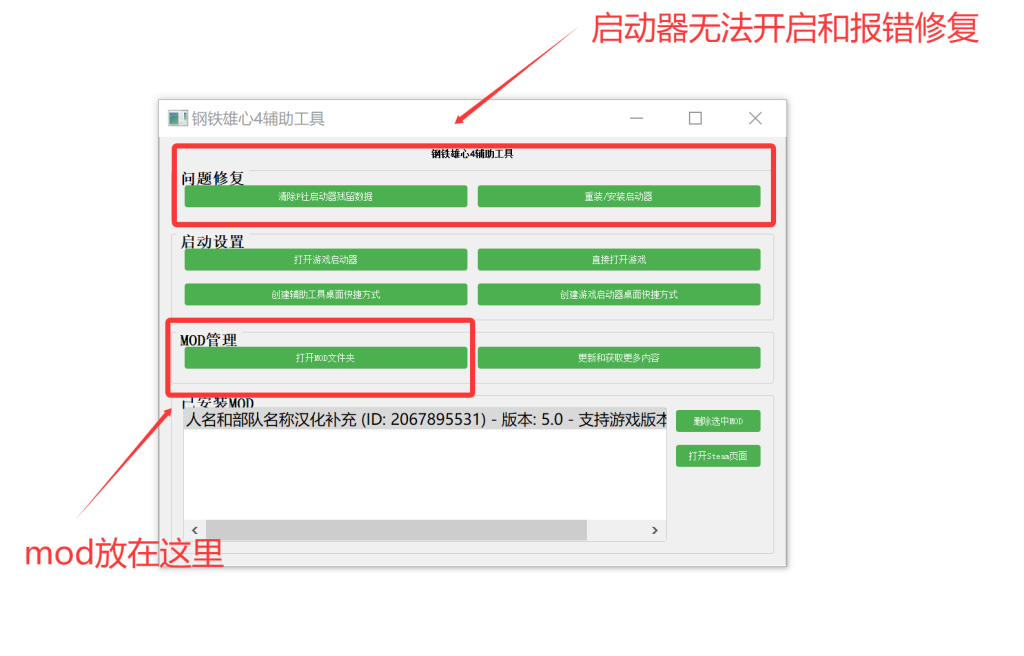Click the right arrow of the horizontal scrollbar
The image size is (1024, 656).
point(655,530)
